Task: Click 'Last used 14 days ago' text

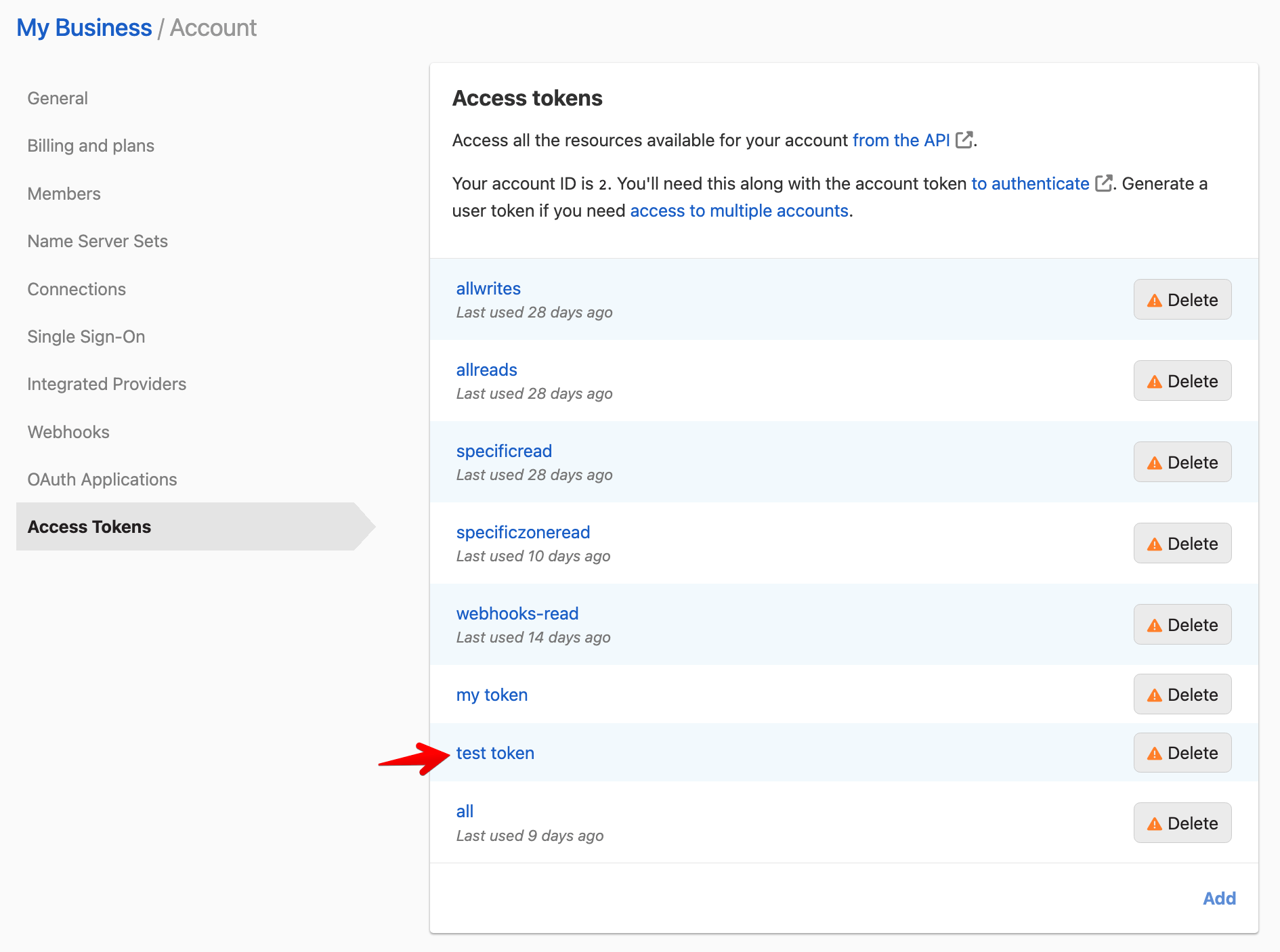Action: pyautogui.click(x=533, y=637)
